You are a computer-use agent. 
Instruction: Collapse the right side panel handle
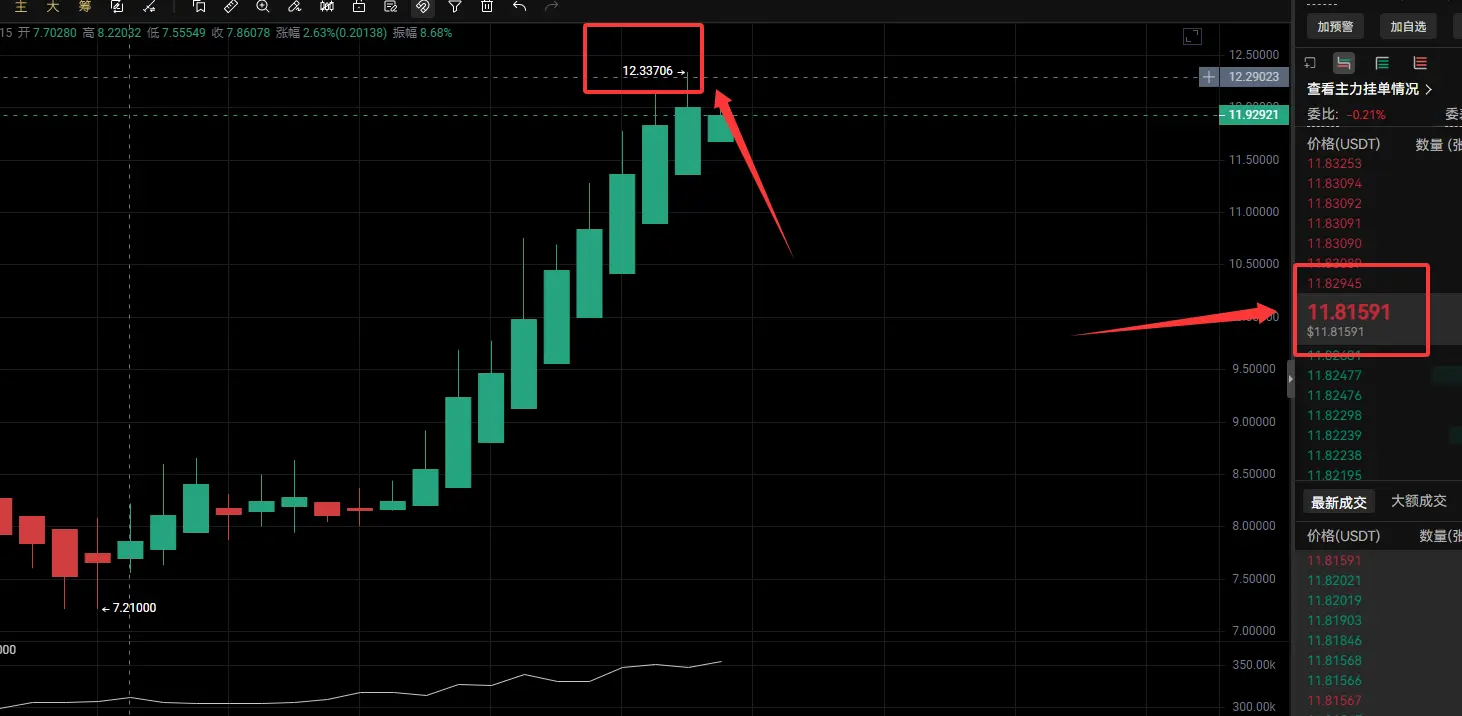[1290, 379]
